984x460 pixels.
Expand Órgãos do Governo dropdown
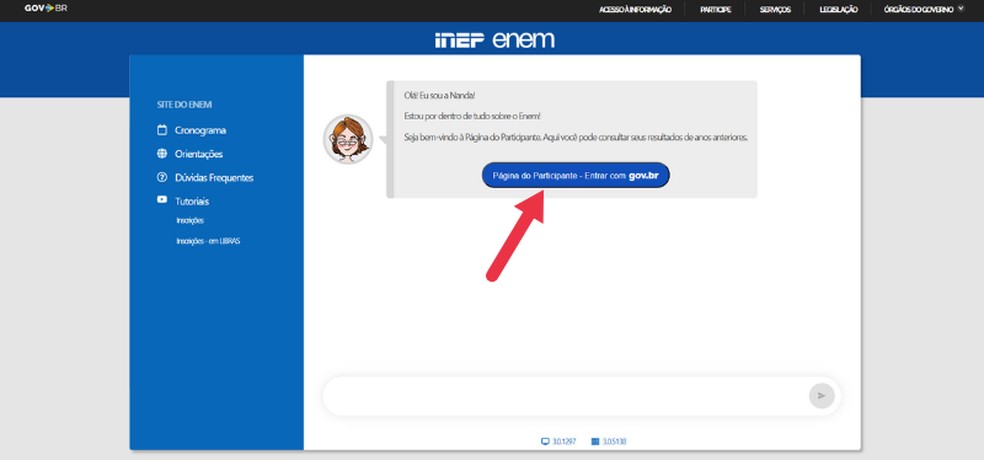[x=923, y=9]
